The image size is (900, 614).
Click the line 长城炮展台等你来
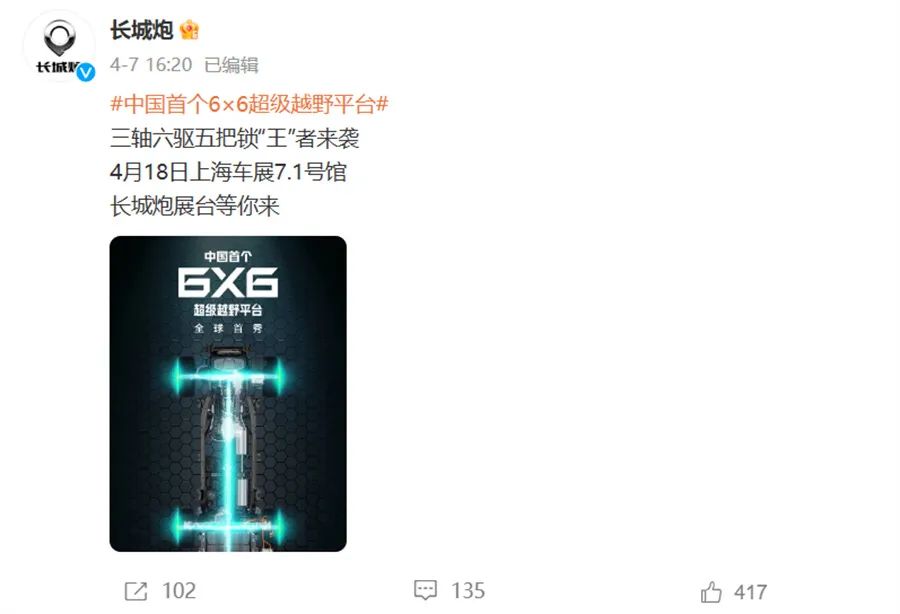pyautogui.click(x=195, y=206)
